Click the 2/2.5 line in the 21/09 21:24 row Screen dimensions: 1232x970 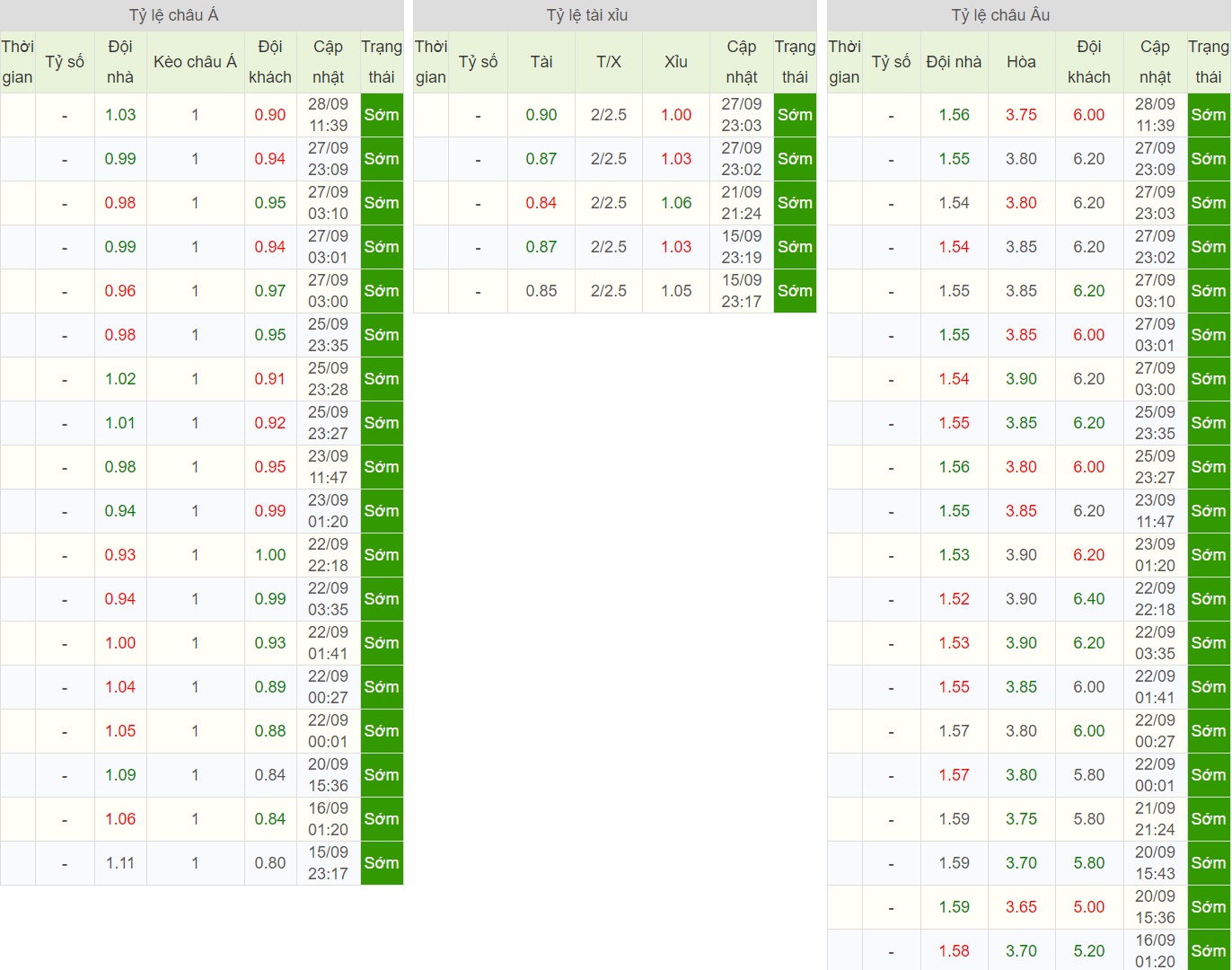609,203
